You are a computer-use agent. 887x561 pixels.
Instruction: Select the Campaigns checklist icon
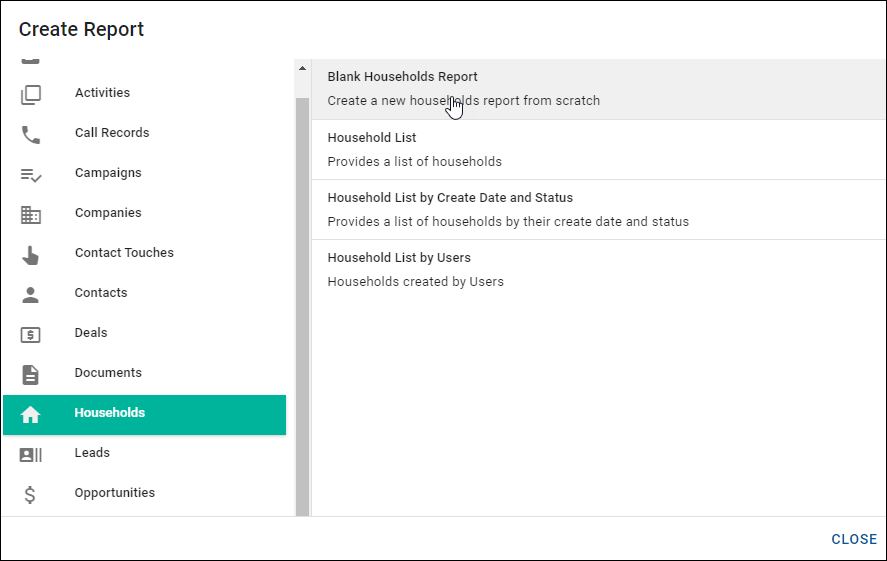(x=31, y=174)
